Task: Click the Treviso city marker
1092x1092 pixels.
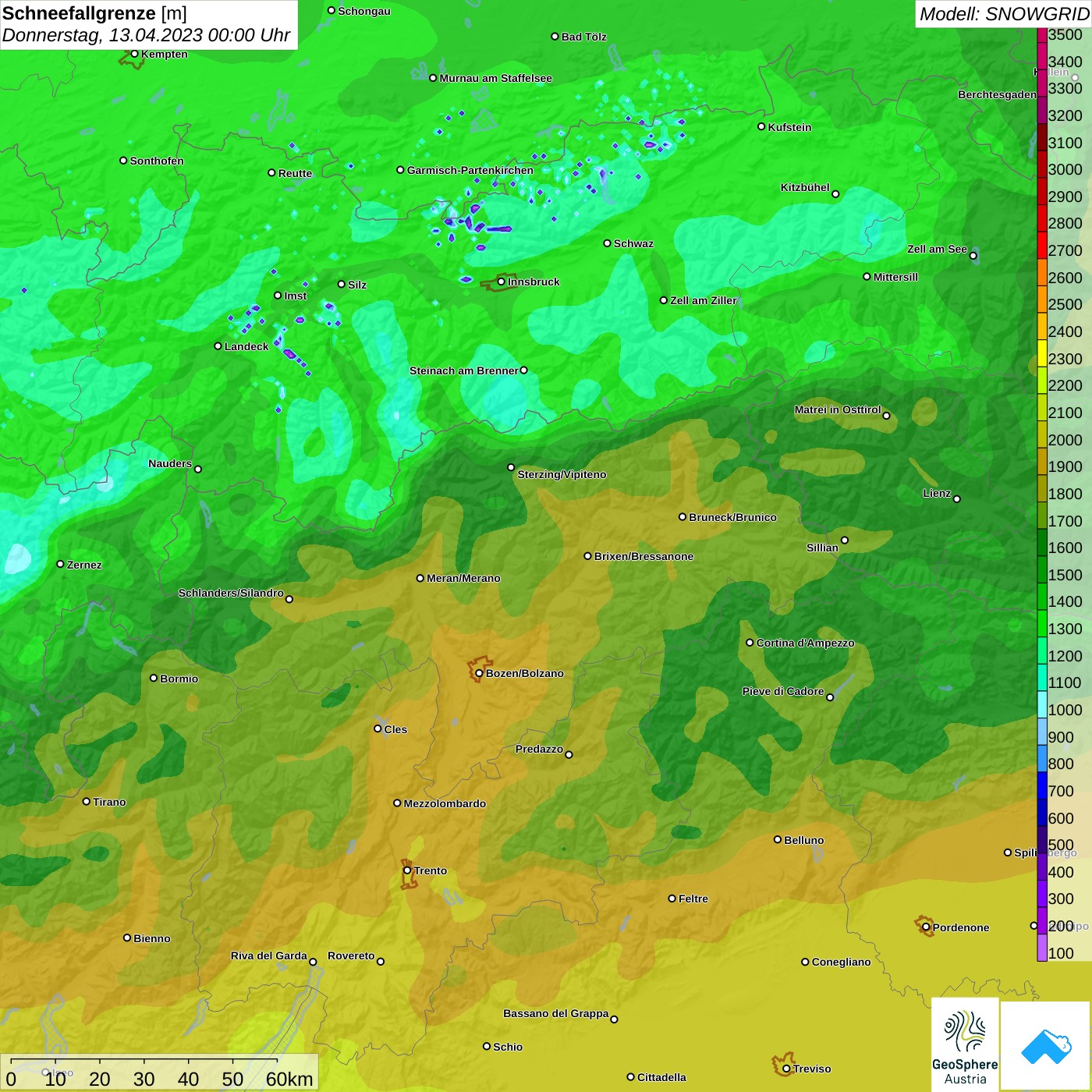Action: pos(786,1069)
